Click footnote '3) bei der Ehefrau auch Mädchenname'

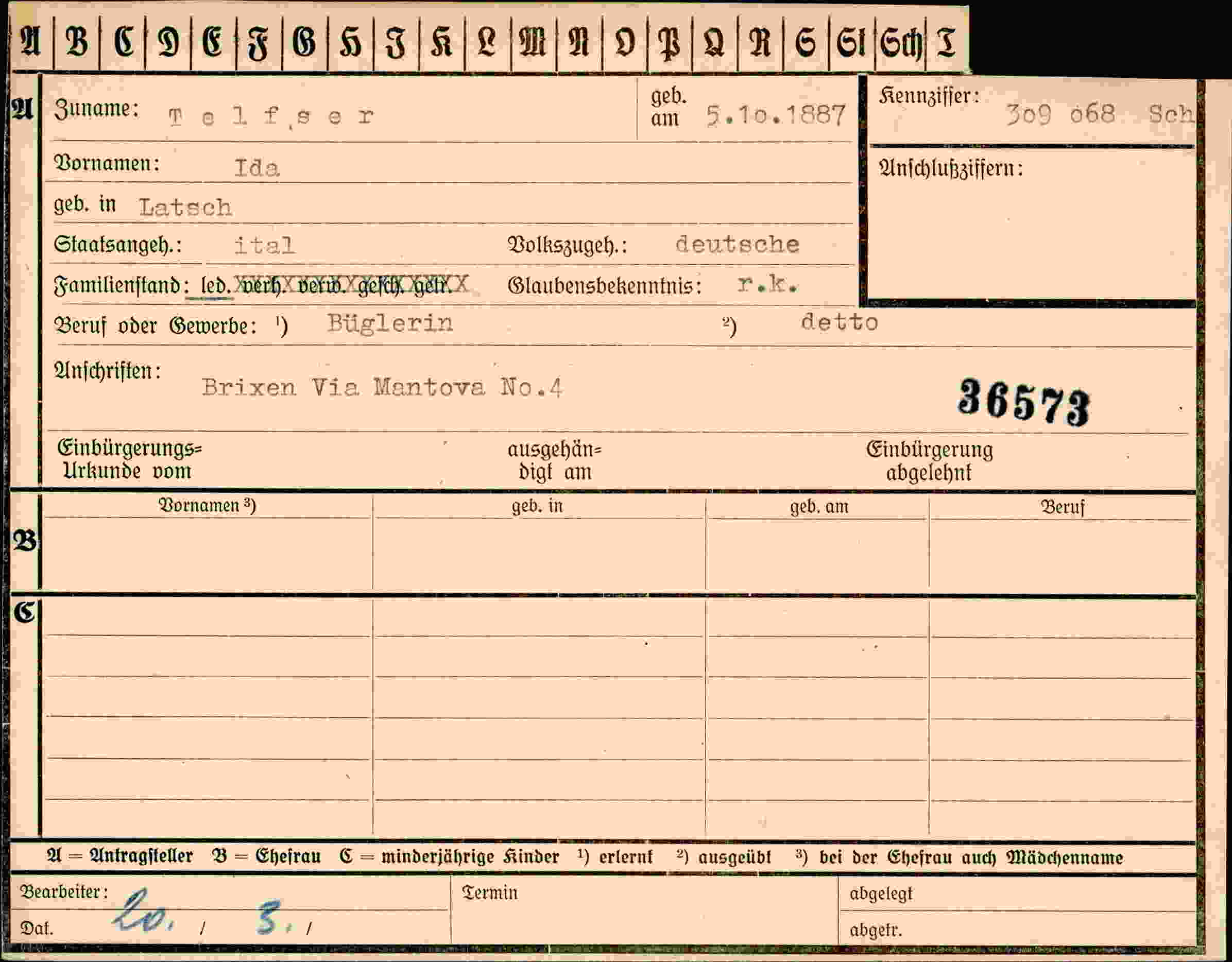click(960, 857)
